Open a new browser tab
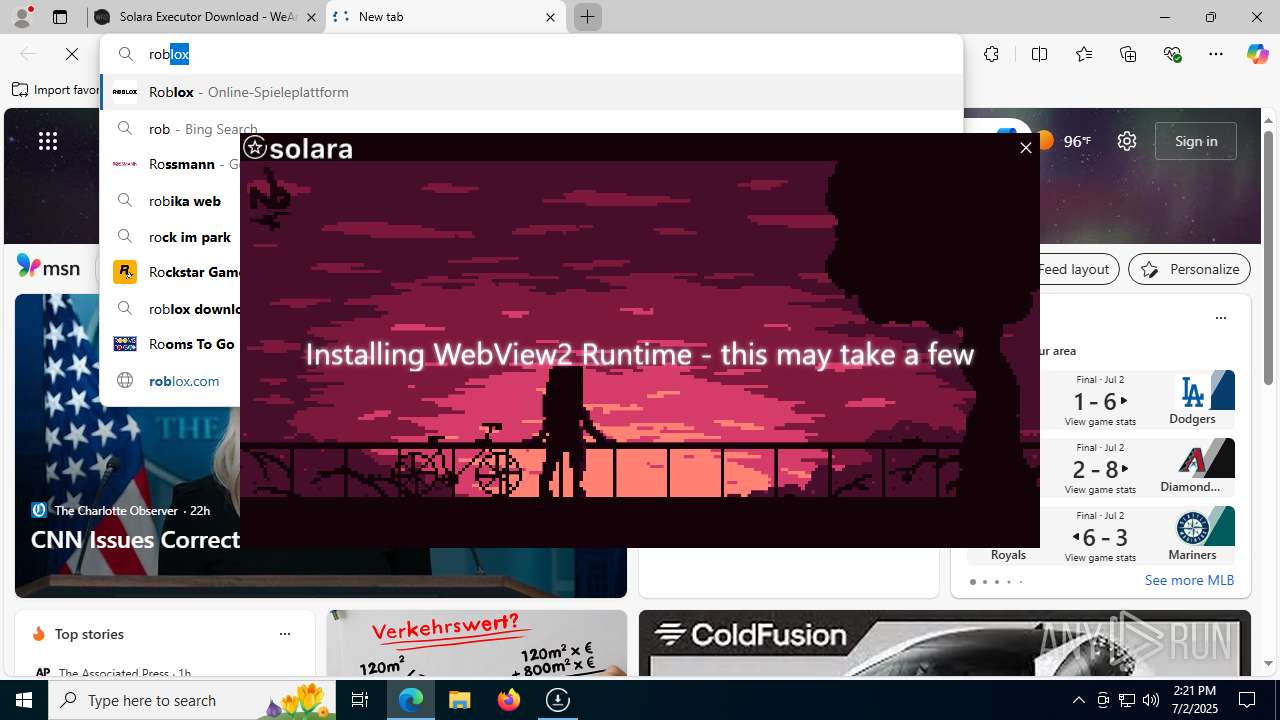This screenshot has height=720, width=1280. [587, 17]
